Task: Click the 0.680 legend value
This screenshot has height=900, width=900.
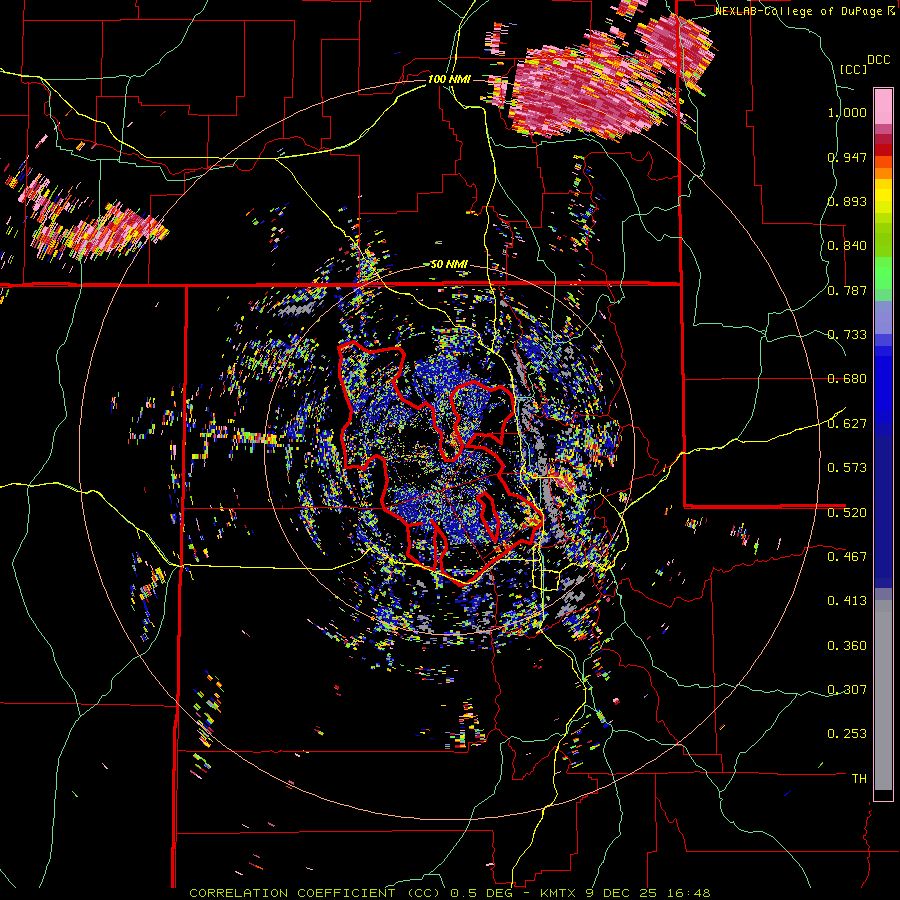Action: point(847,379)
